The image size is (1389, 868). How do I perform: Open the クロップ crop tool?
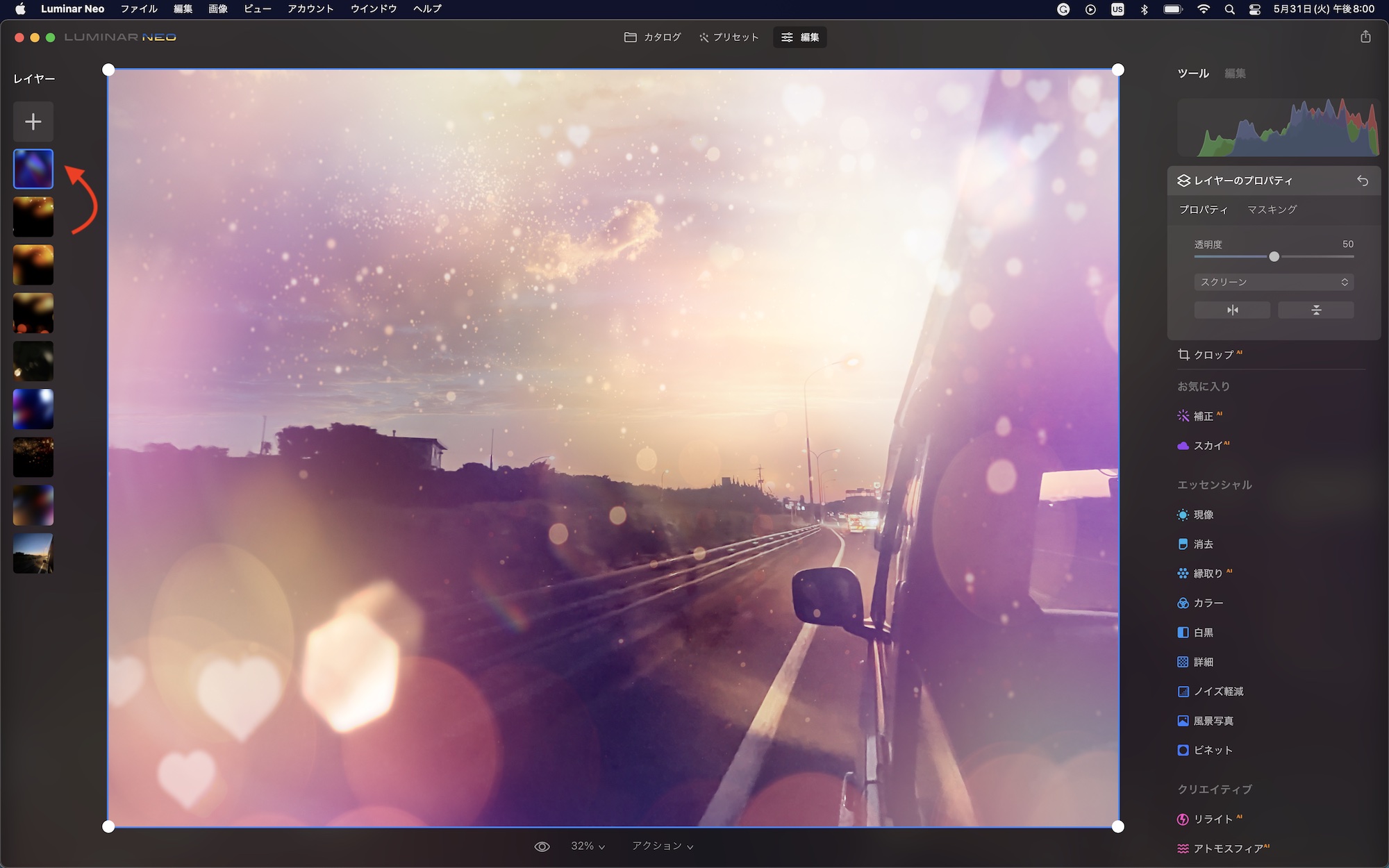coord(1213,355)
